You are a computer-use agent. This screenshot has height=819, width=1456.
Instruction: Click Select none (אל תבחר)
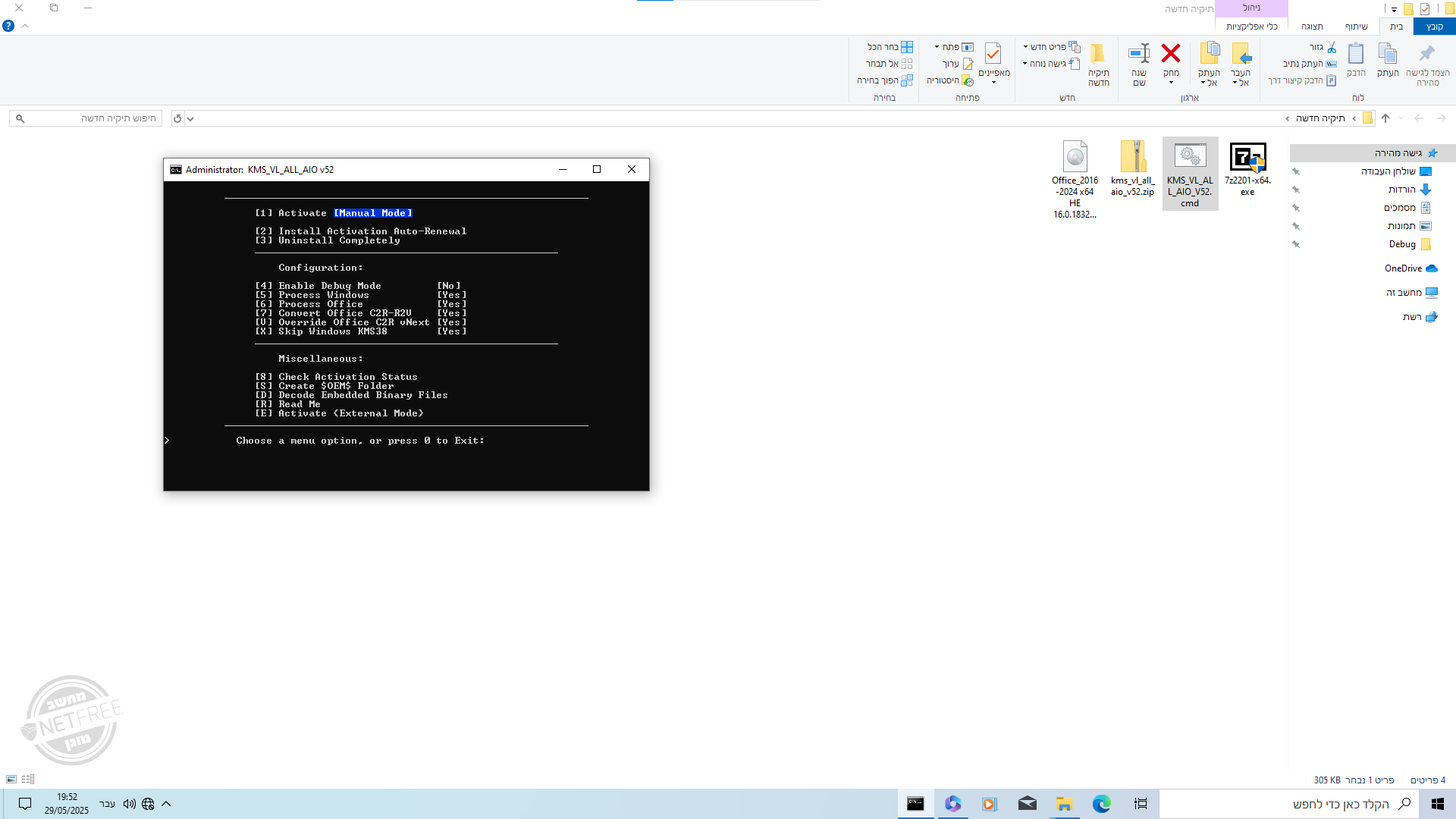(x=890, y=64)
